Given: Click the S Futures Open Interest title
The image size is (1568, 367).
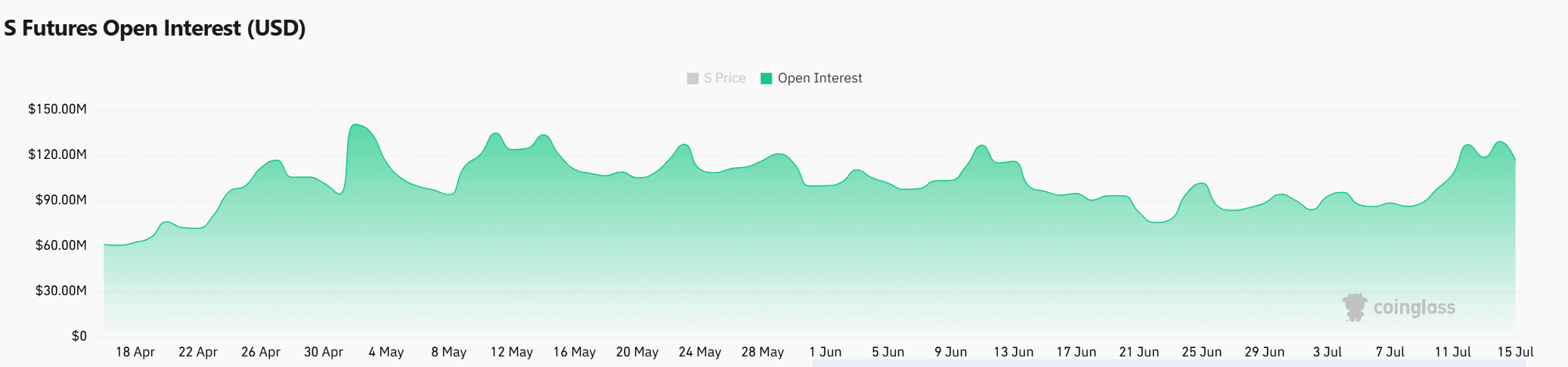Looking at the screenshot, I should pos(155,28).
